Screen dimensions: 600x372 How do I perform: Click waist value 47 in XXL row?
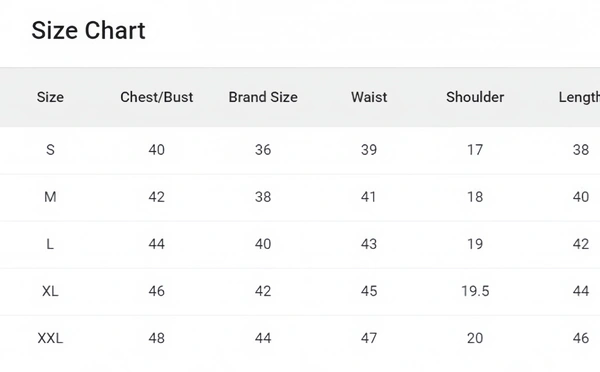point(369,338)
